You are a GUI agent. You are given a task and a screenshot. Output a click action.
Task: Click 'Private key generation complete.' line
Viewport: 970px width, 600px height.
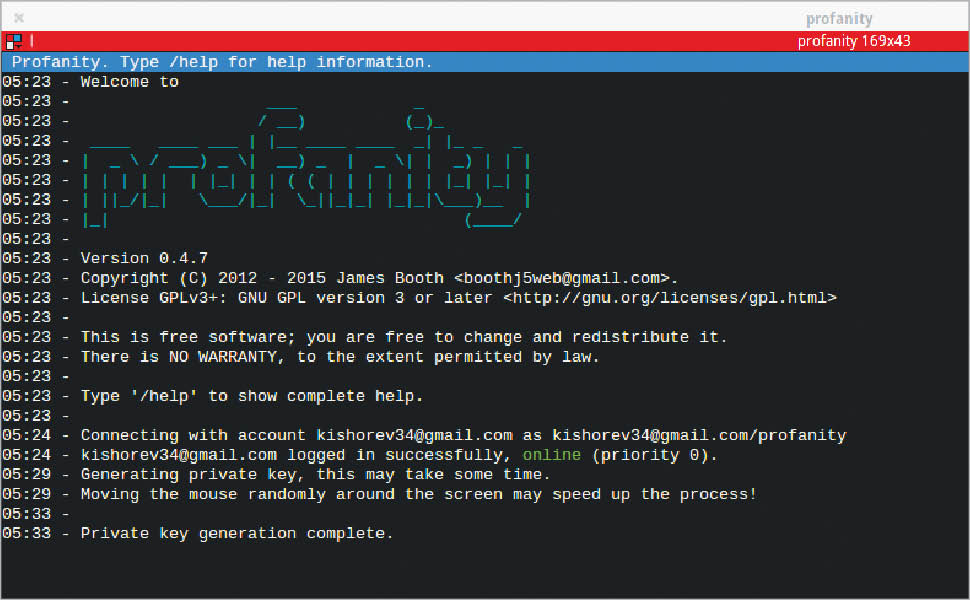click(x=237, y=533)
